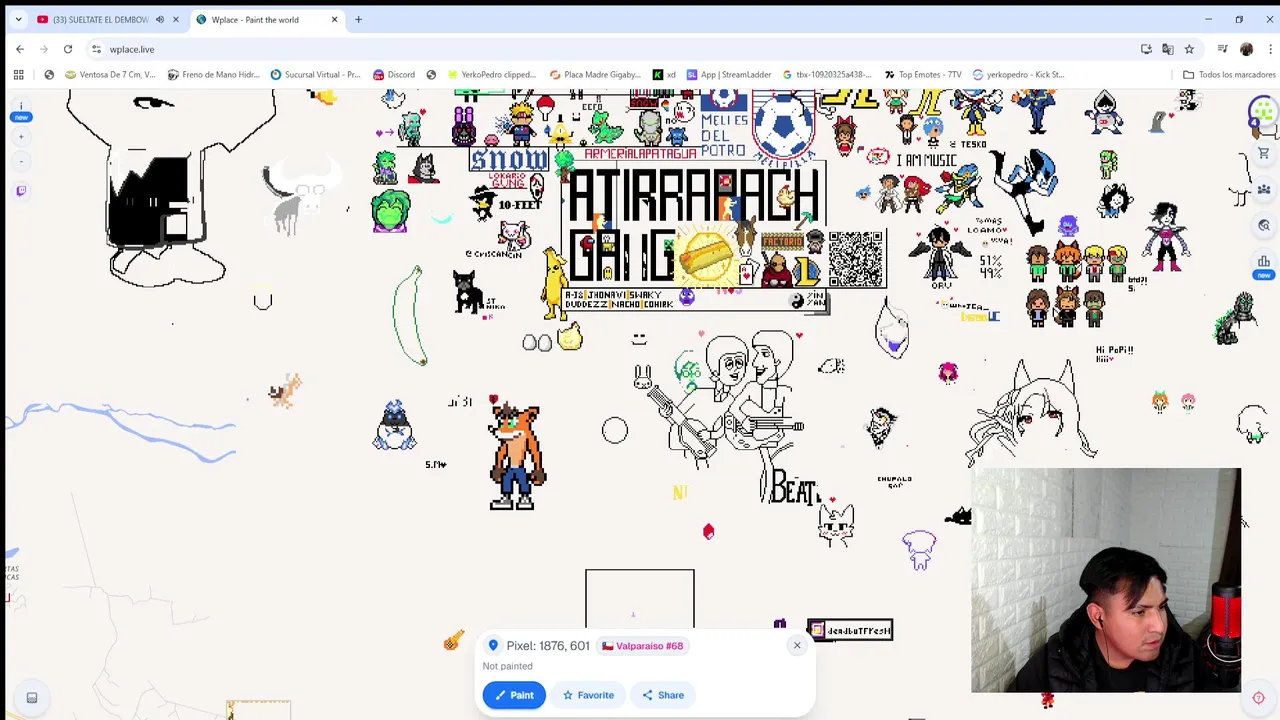
Task: Click the 'Pixel: 1876, 601' coordinates text
Action: pyautogui.click(x=548, y=646)
